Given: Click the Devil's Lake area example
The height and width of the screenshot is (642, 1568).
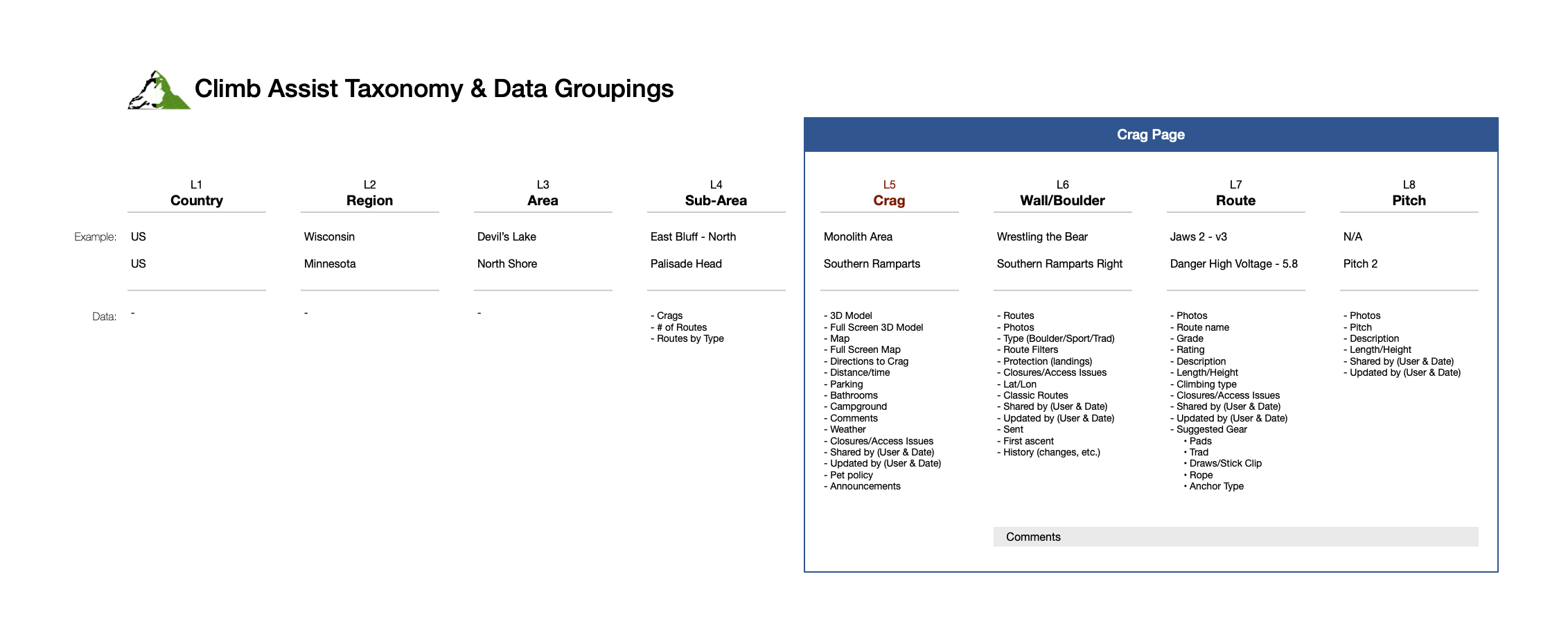Looking at the screenshot, I should (x=506, y=236).
